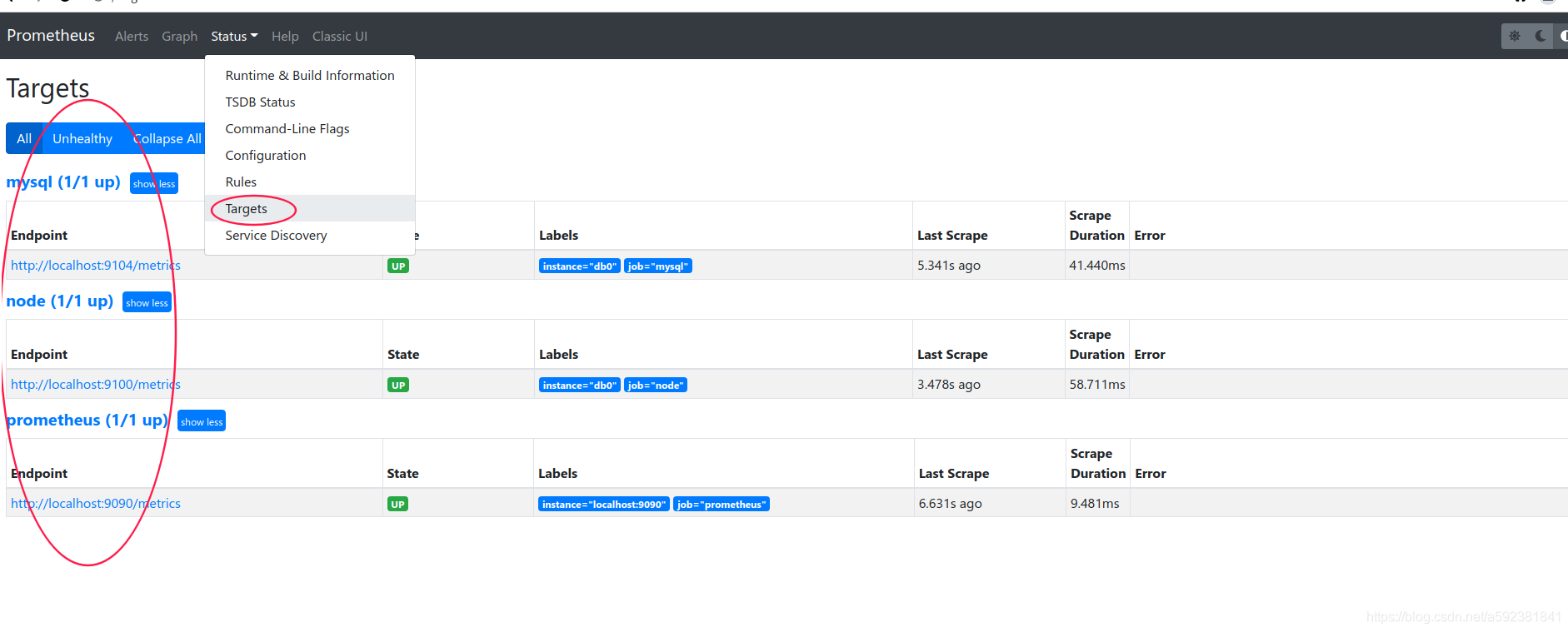This screenshot has width=1568, height=632.
Task: Collapse mysql group with show less
Action: 154,183
